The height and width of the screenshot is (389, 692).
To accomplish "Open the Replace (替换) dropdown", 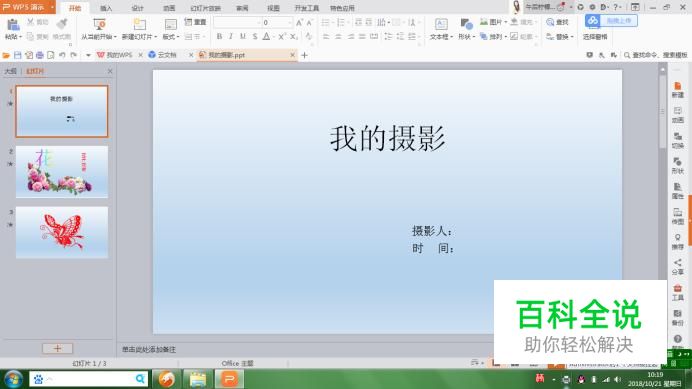I will [560, 37].
